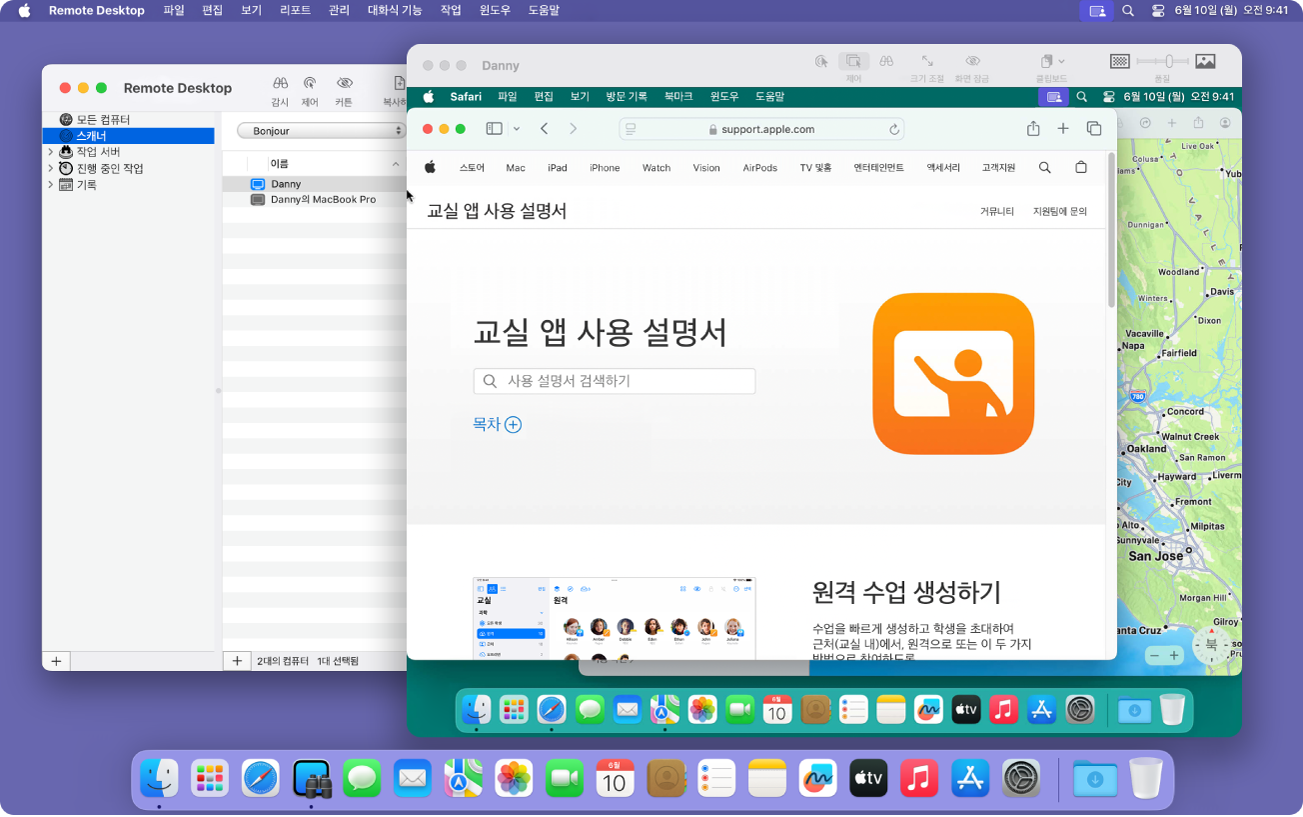Click the 목차 link on the guide page

pyautogui.click(x=497, y=424)
